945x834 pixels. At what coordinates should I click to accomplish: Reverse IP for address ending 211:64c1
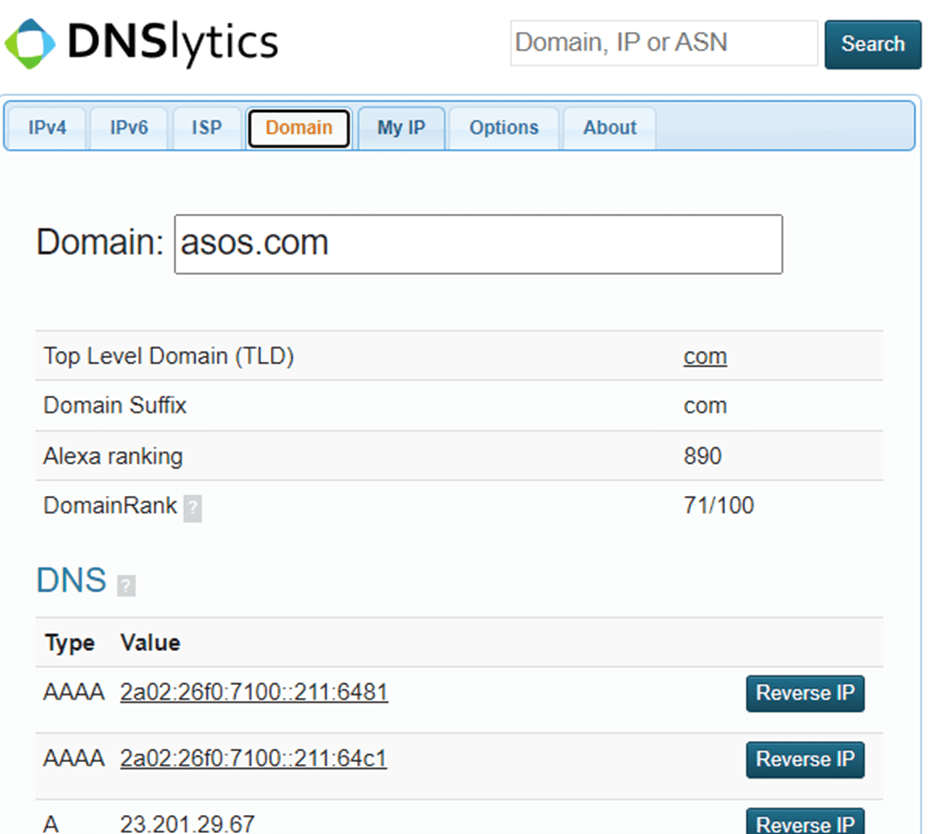click(x=805, y=760)
